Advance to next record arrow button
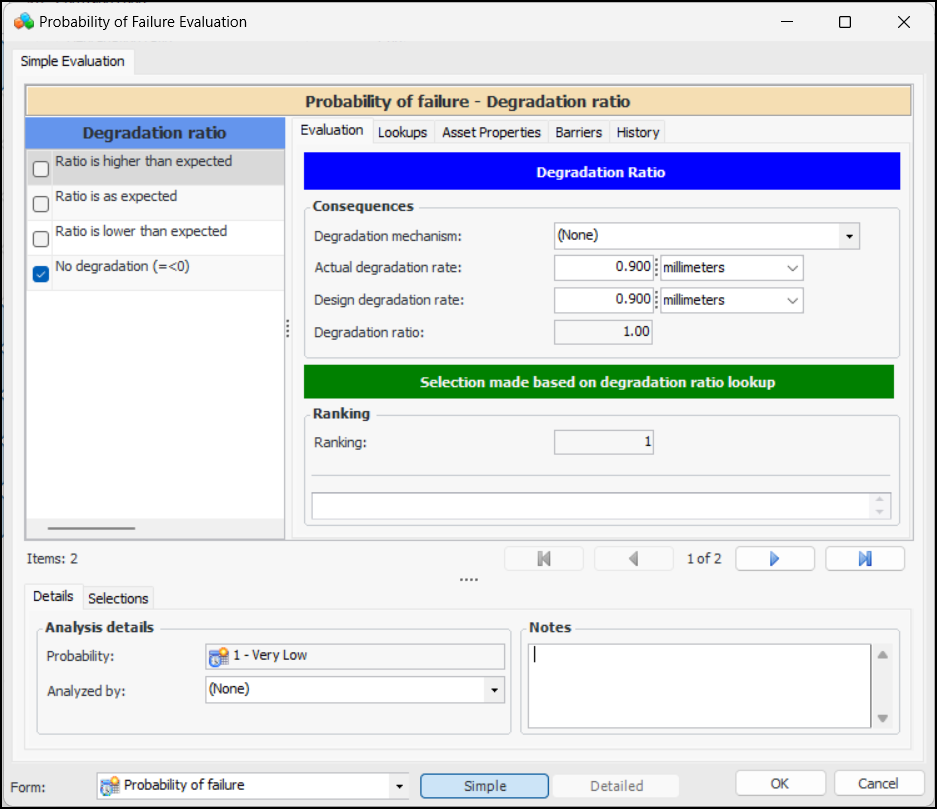 pos(774,559)
